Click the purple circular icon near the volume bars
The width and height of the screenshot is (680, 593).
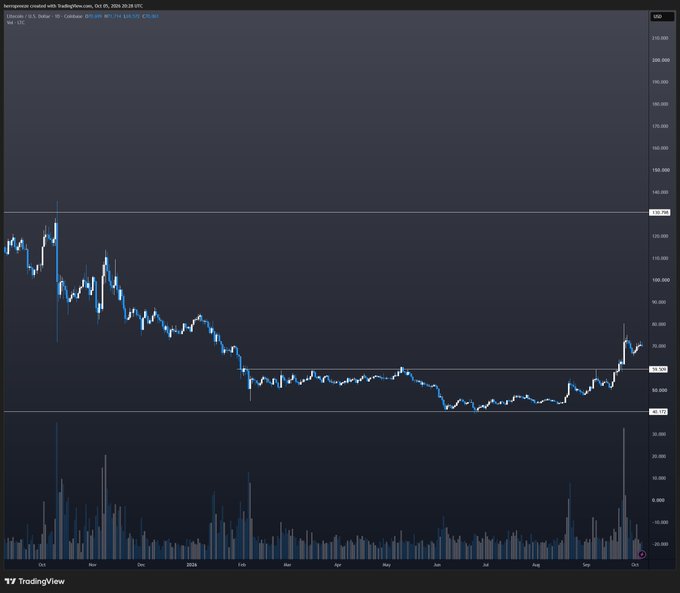click(642, 554)
